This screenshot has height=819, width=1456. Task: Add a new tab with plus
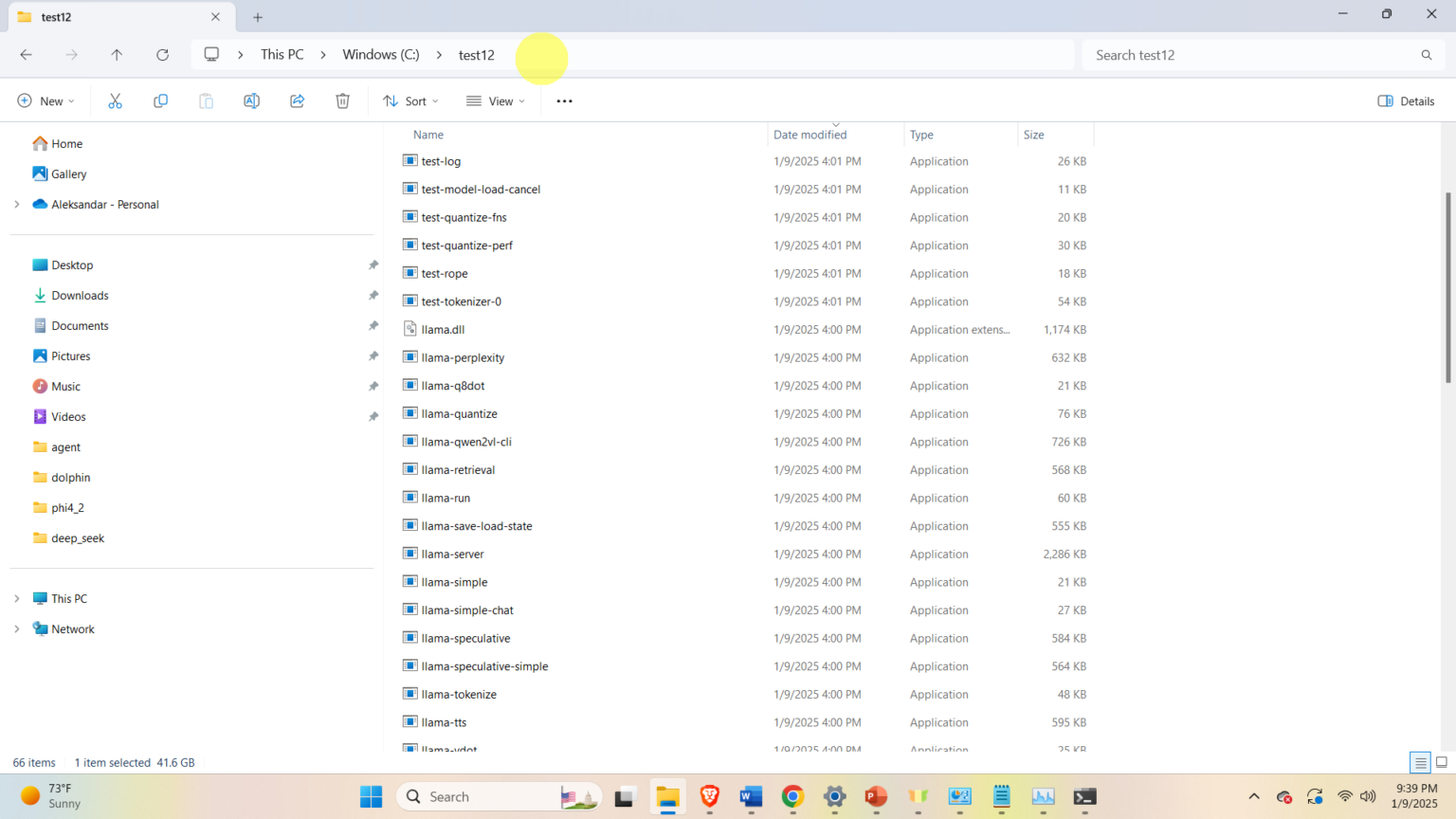258,17
